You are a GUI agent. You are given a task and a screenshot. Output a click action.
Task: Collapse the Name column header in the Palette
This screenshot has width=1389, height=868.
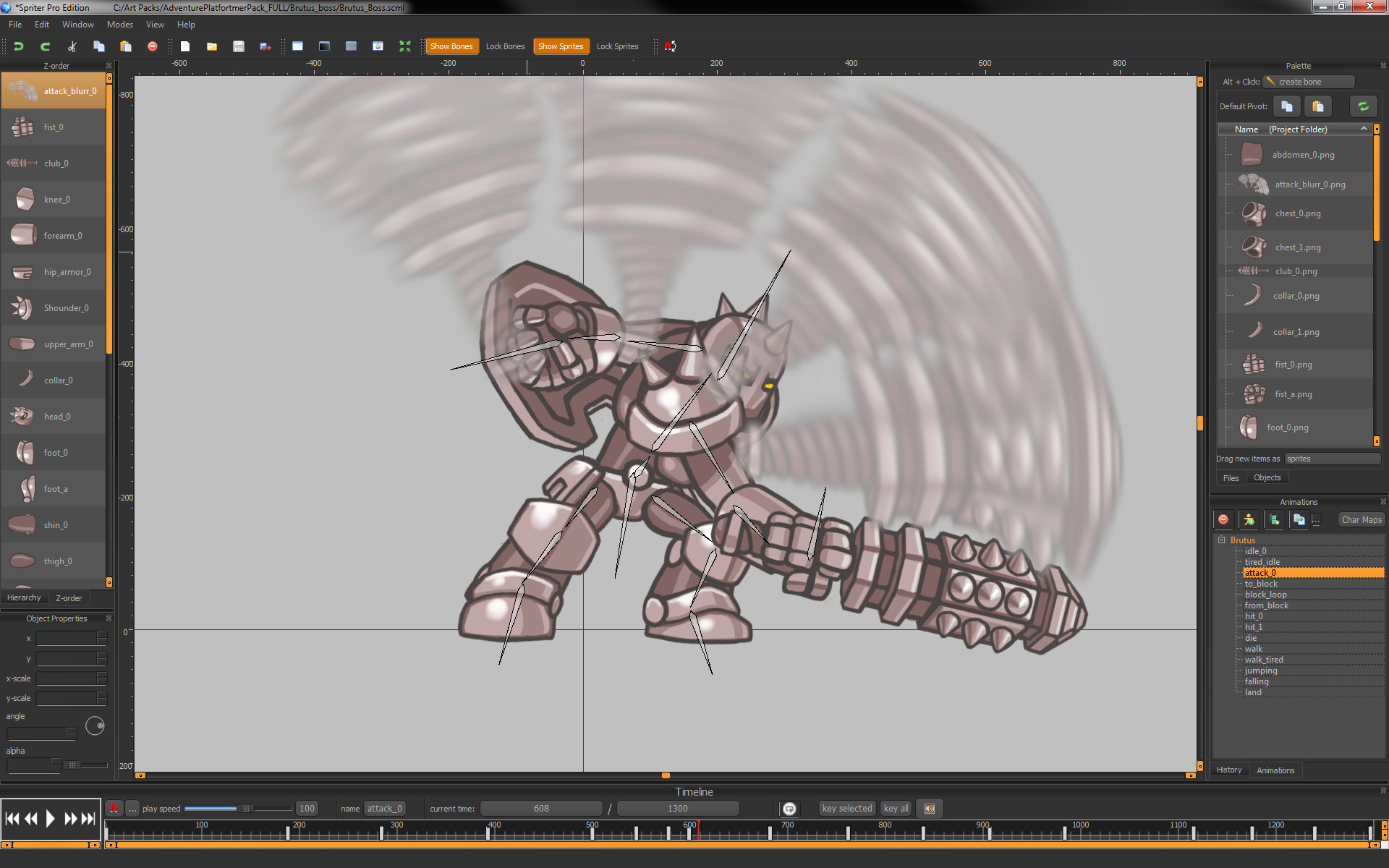click(1364, 129)
